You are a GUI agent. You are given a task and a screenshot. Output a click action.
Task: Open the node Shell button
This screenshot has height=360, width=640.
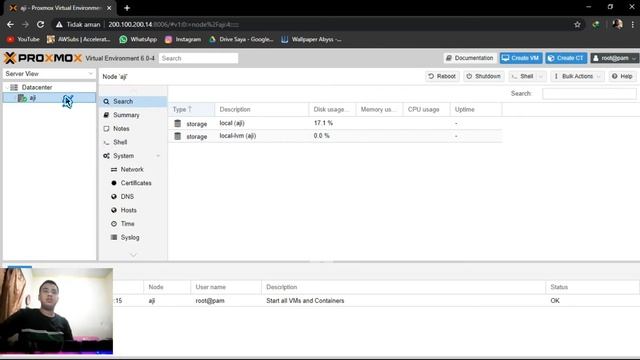(522, 76)
